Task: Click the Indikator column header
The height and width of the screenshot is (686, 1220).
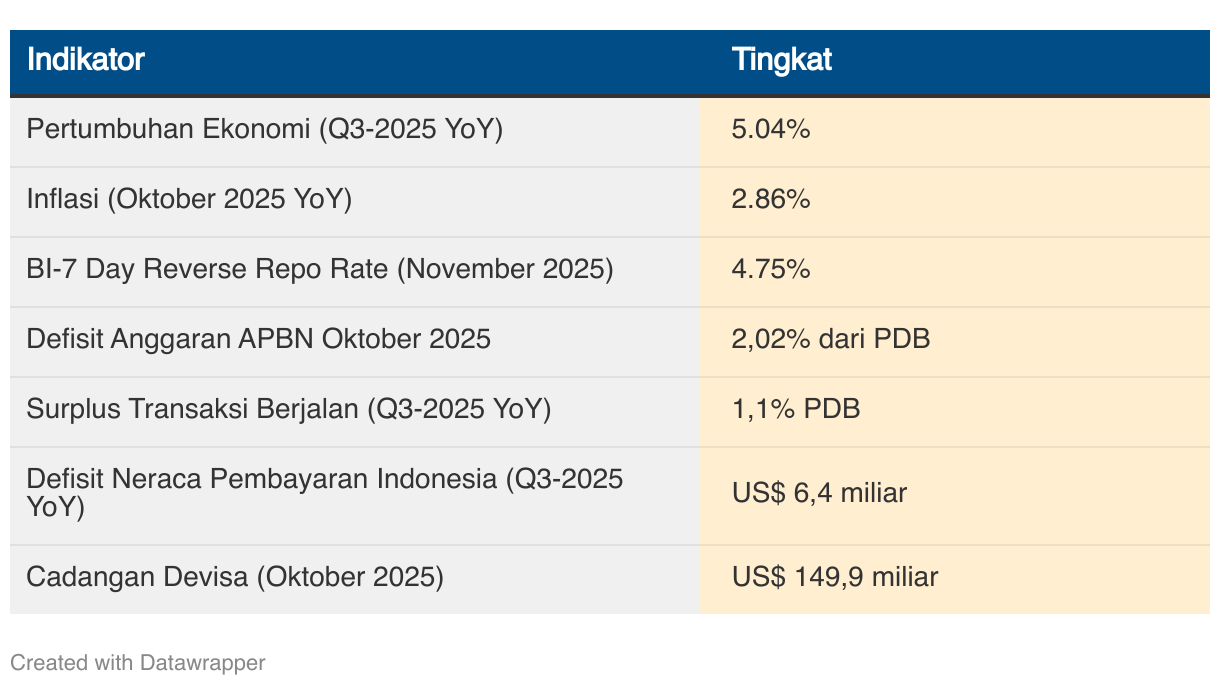Action: point(86,60)
